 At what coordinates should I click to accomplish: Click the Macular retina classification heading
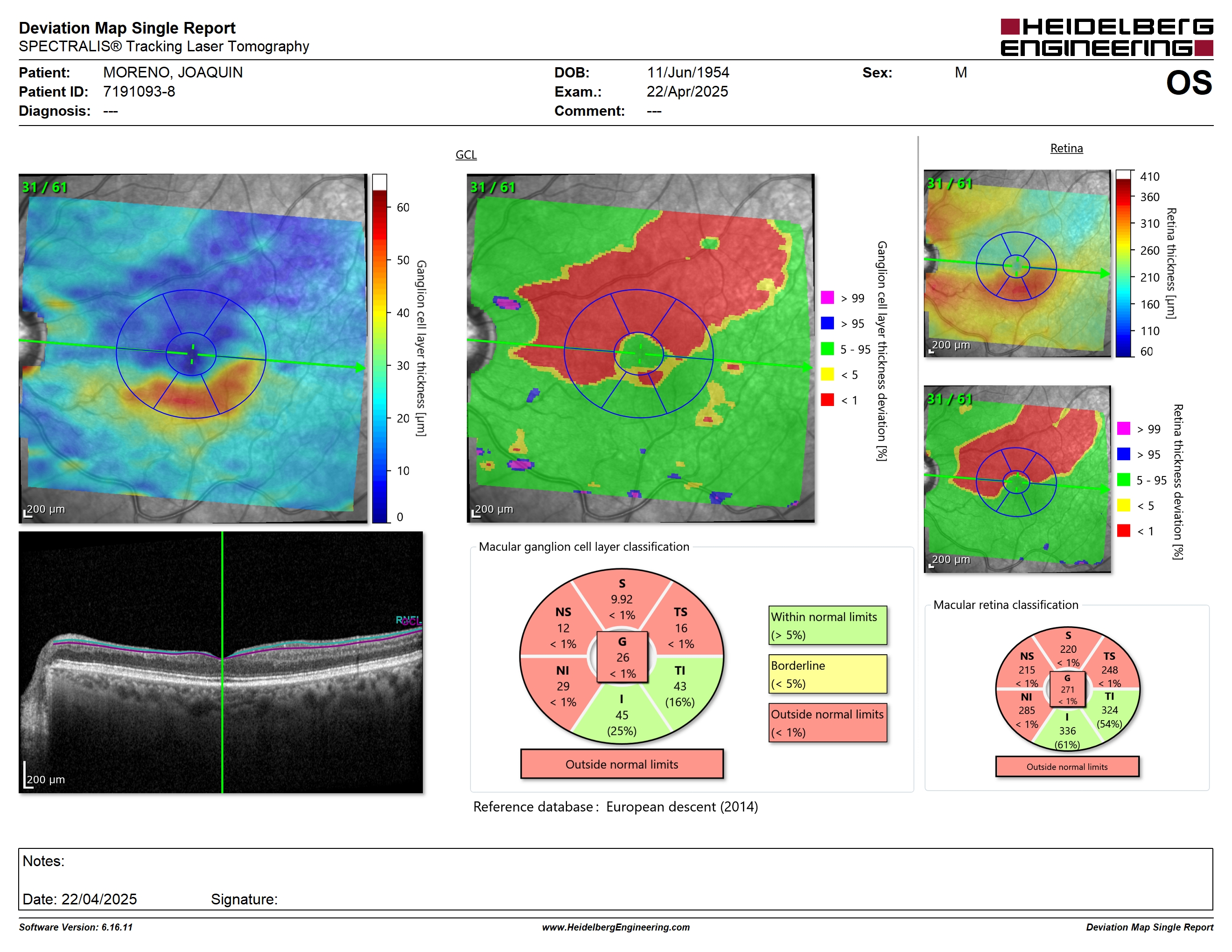click(1005, 605)
